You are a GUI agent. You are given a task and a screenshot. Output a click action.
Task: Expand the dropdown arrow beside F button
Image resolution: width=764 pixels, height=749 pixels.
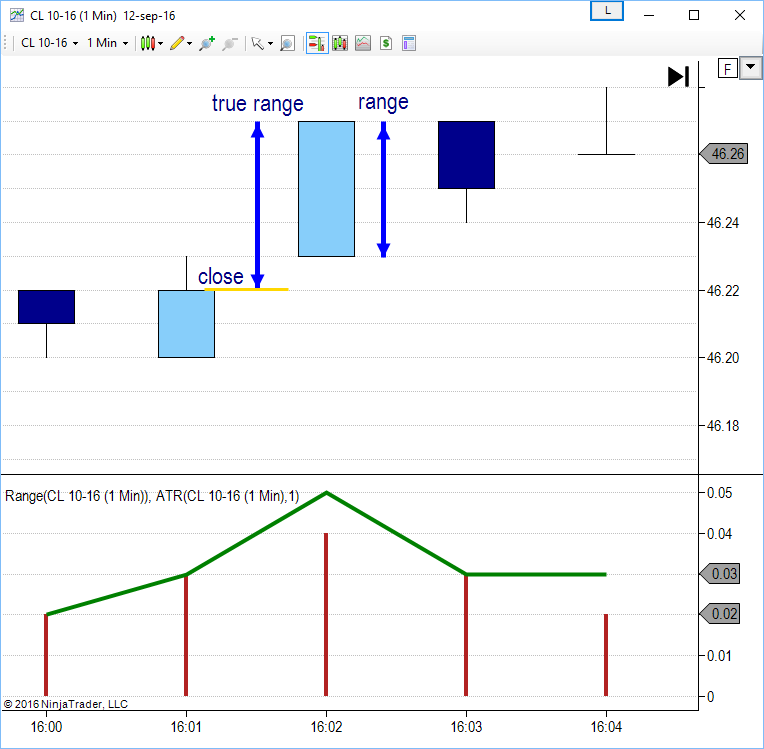pyautogui.click(x=747, y=68)
